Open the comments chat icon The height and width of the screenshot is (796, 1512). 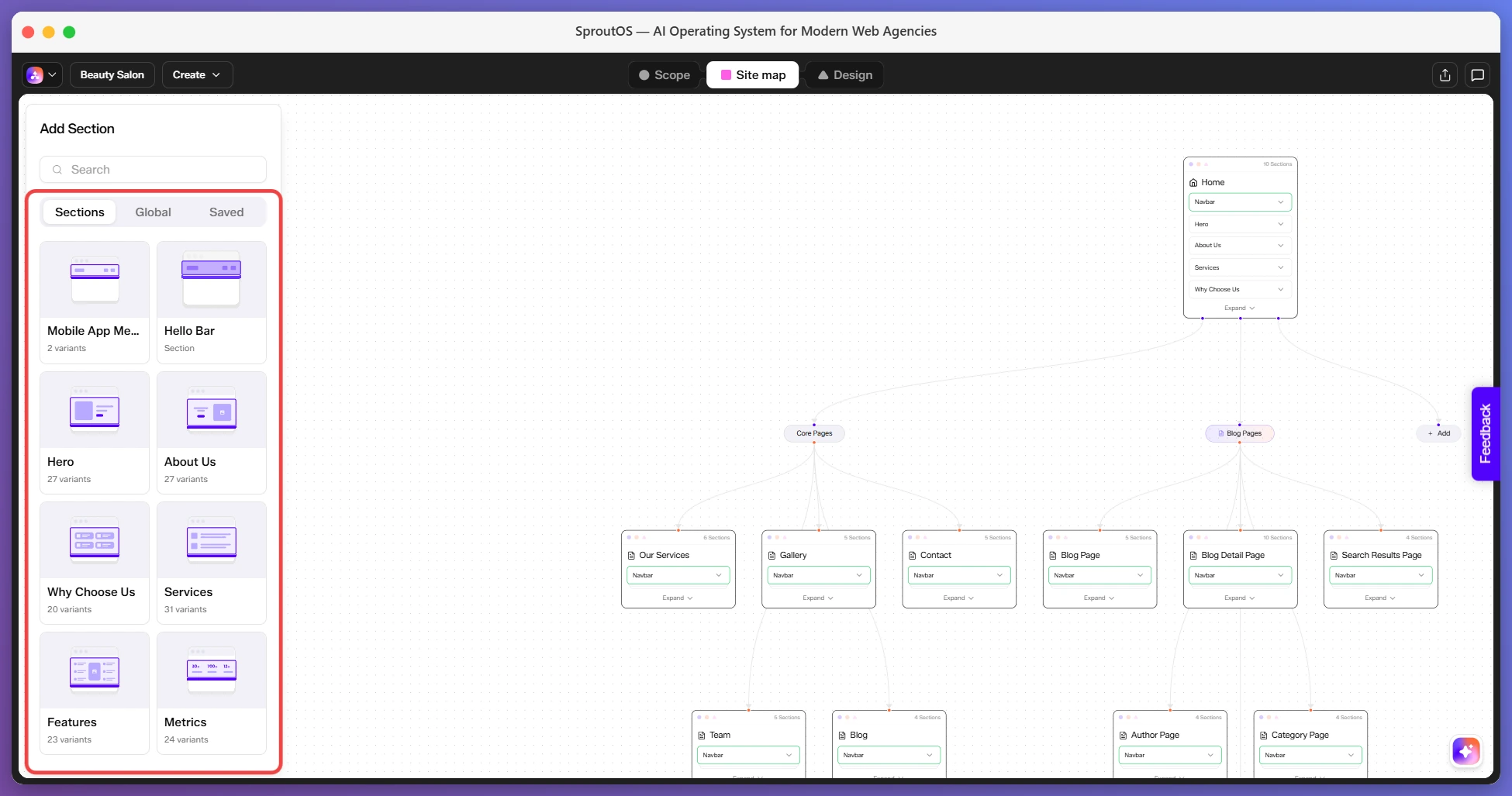tap(1477, 75)
